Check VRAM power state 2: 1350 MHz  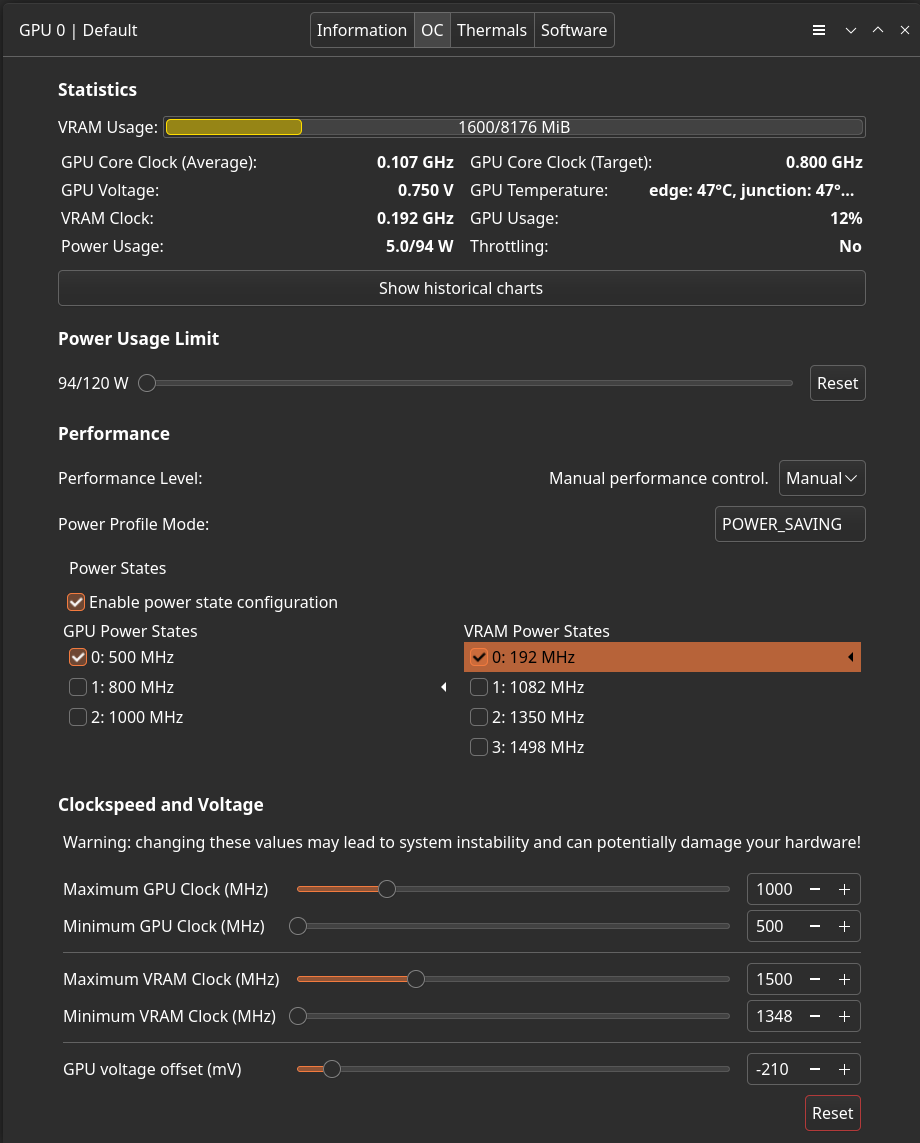(478, 717)
